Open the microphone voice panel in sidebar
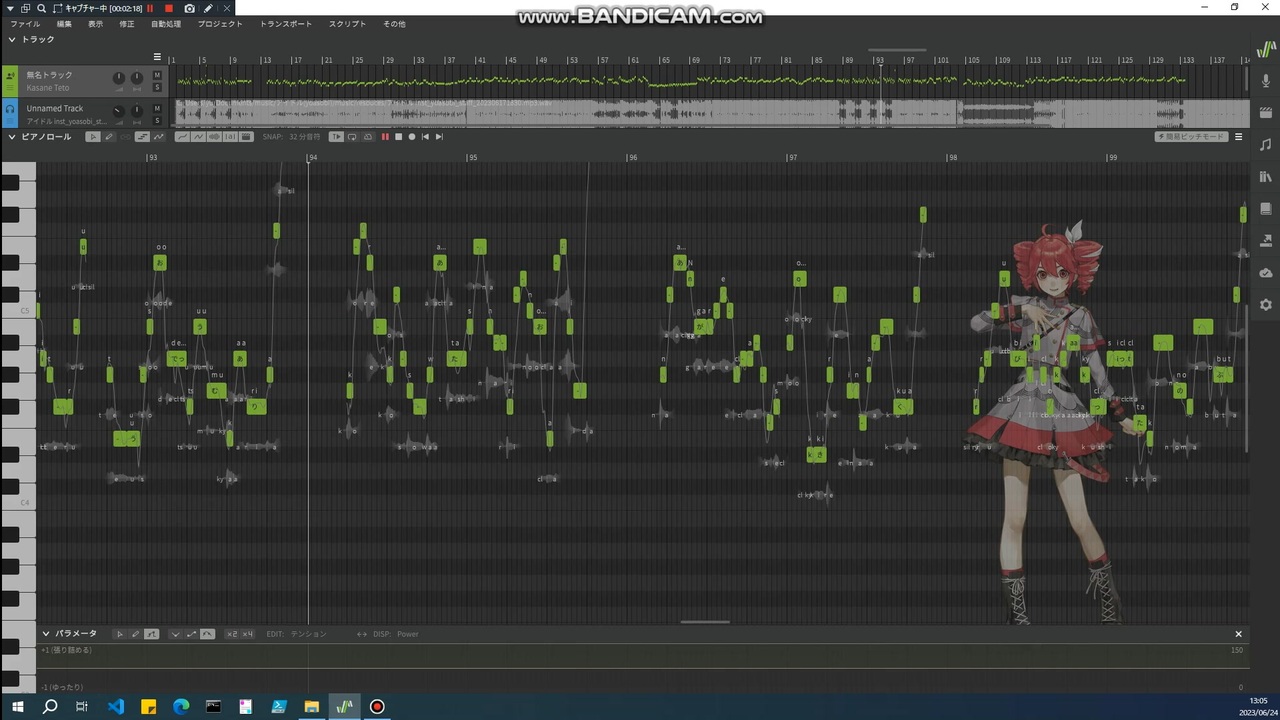The height and width of the screenshot is (720, 1280). pyautogui.click(x=1266, y=81)
